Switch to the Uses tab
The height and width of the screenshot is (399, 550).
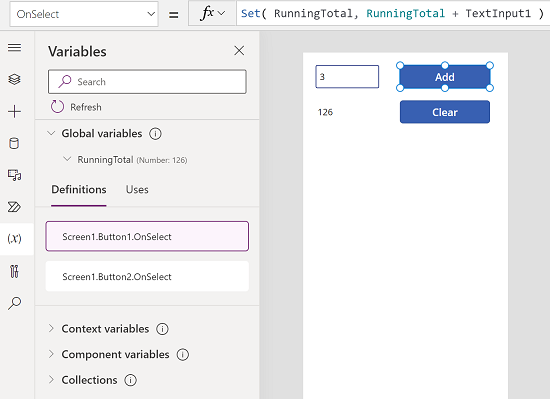click(137, 190)
